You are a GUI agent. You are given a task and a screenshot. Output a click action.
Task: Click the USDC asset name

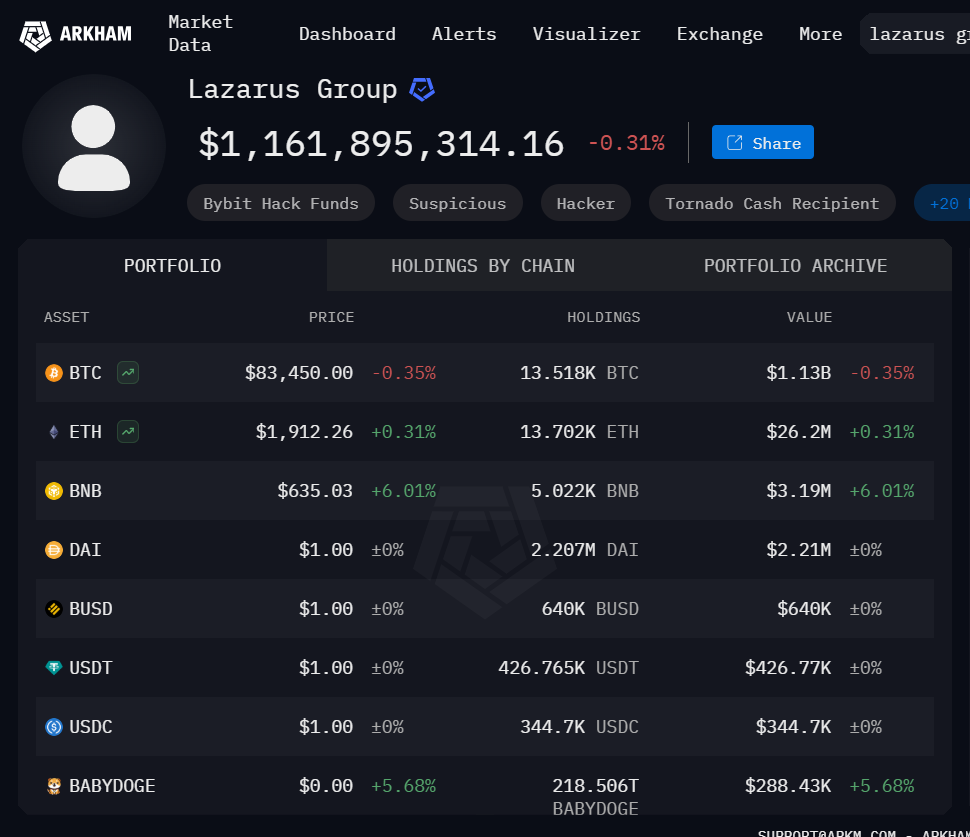click(x=91, y=727)
